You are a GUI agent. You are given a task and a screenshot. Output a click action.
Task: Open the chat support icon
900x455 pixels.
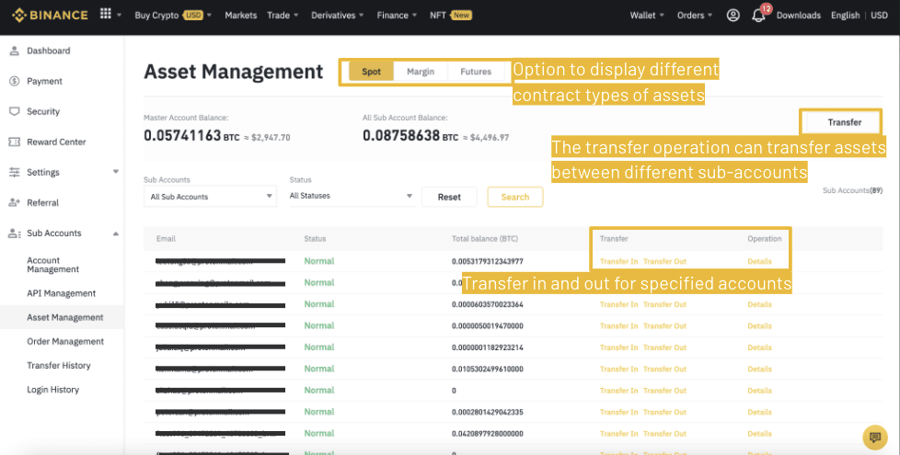coord(874,436)
